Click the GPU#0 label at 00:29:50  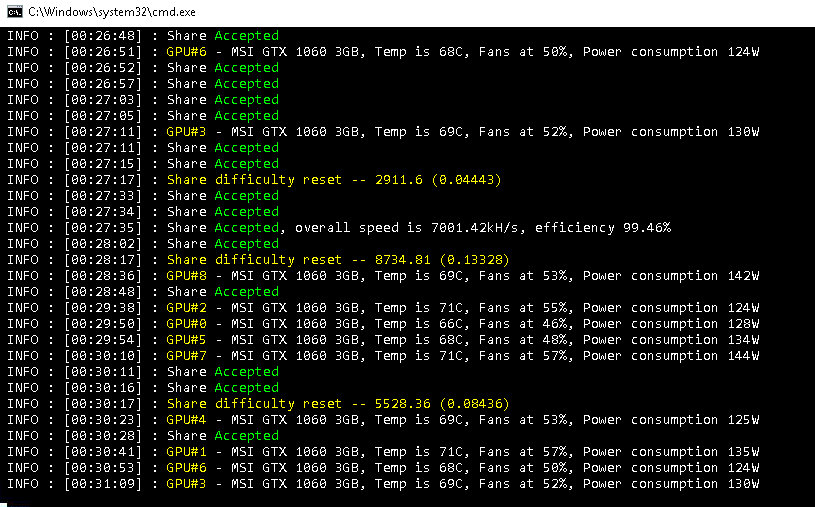tap(186, 324)
